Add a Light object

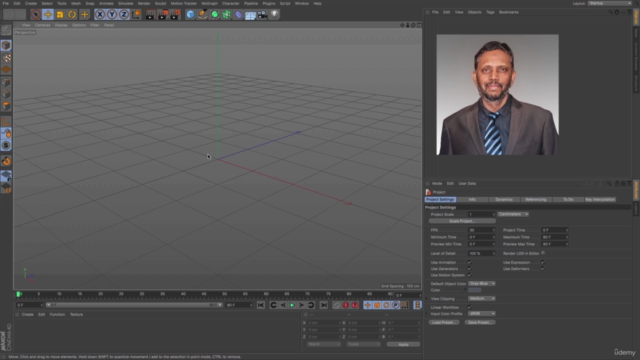tap(275, 15)
